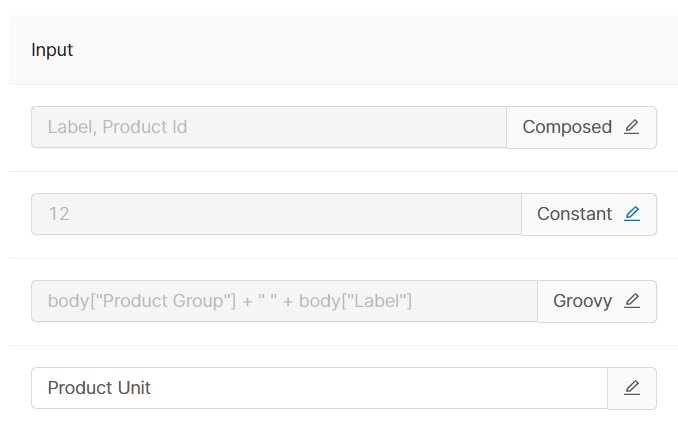
Task: Open the Composed input type editor
Action: click(581, 127)
